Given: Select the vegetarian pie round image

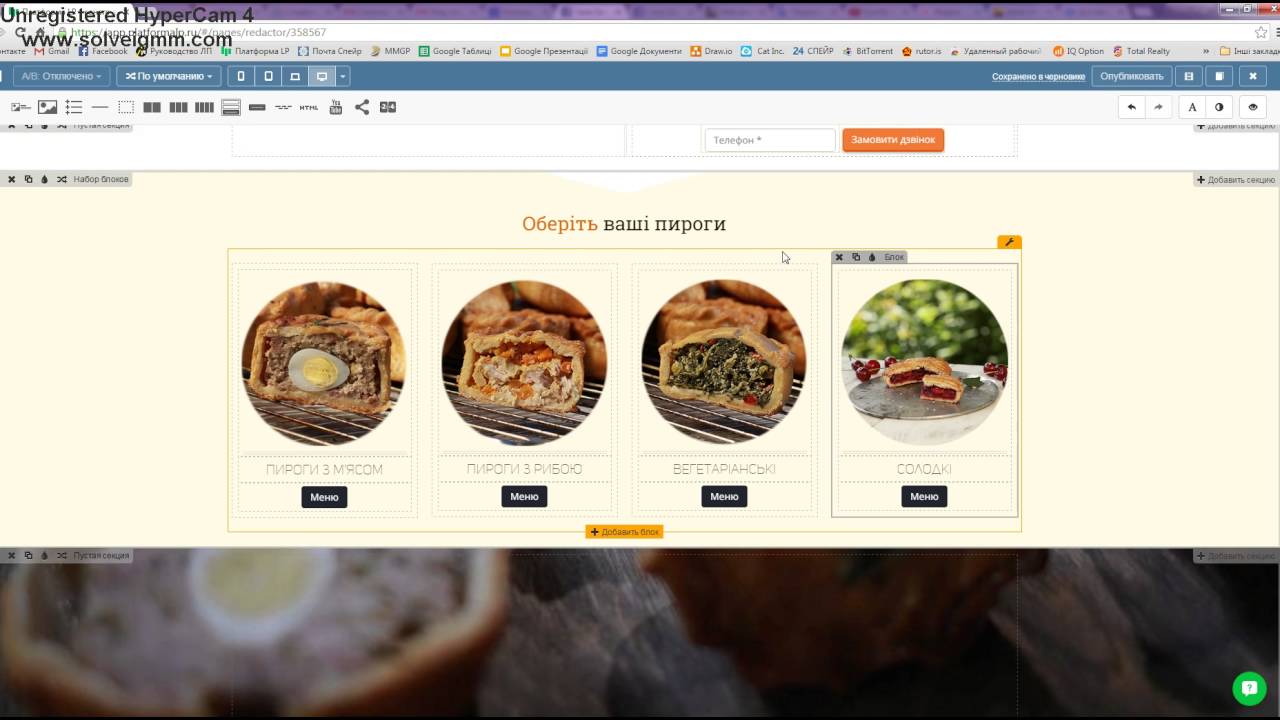Looking at the screenshot, I should tap(724, 362).
